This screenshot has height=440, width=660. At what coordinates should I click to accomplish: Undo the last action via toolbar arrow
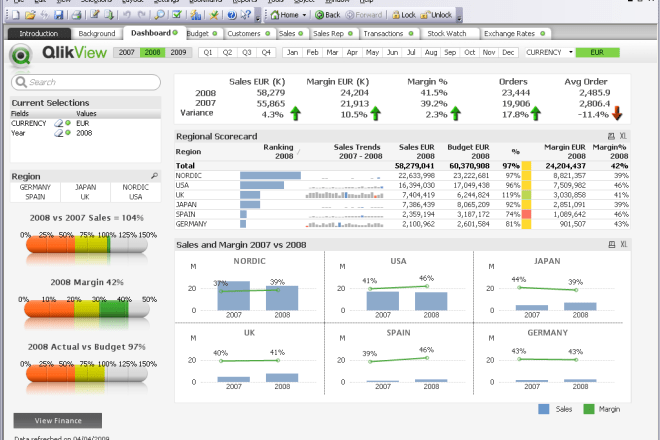coord(127,15)
